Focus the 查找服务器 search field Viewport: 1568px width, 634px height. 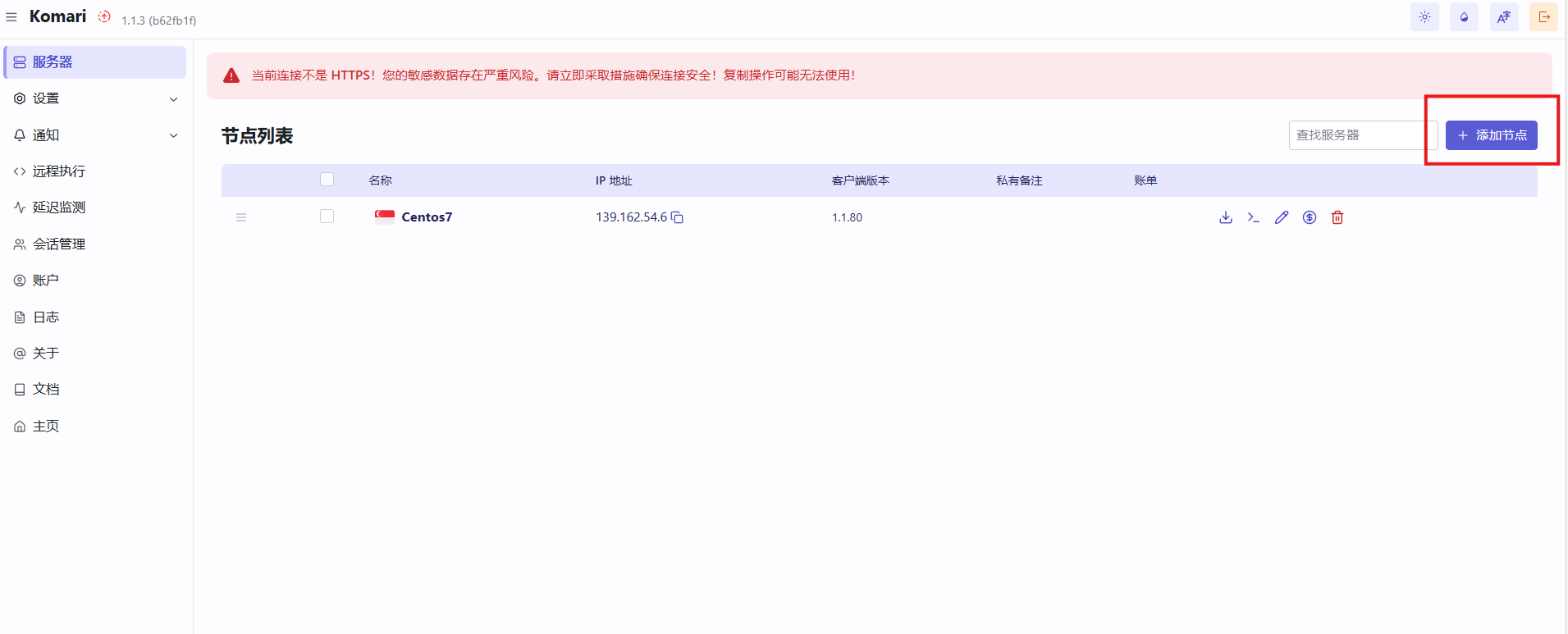click(1358, 135)
